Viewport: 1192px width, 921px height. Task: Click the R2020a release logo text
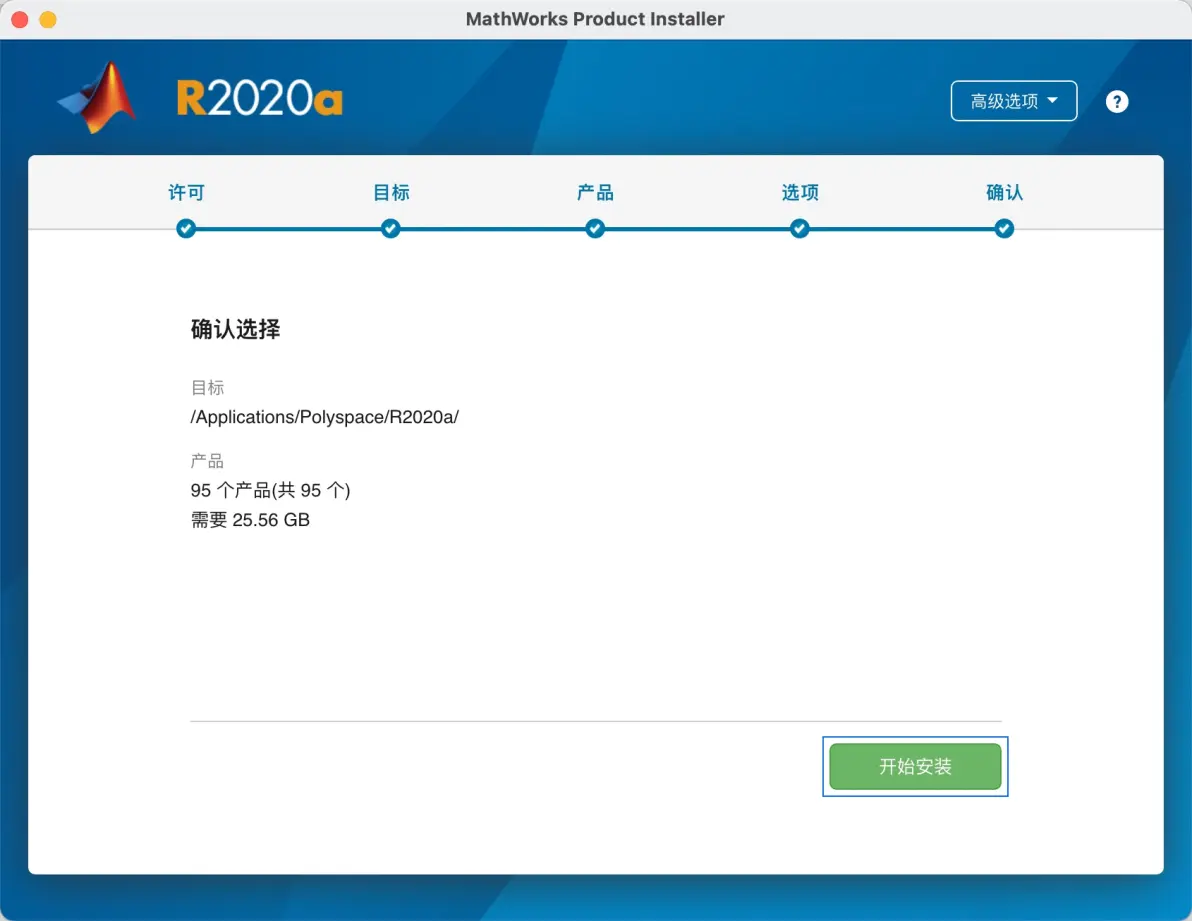259,99
